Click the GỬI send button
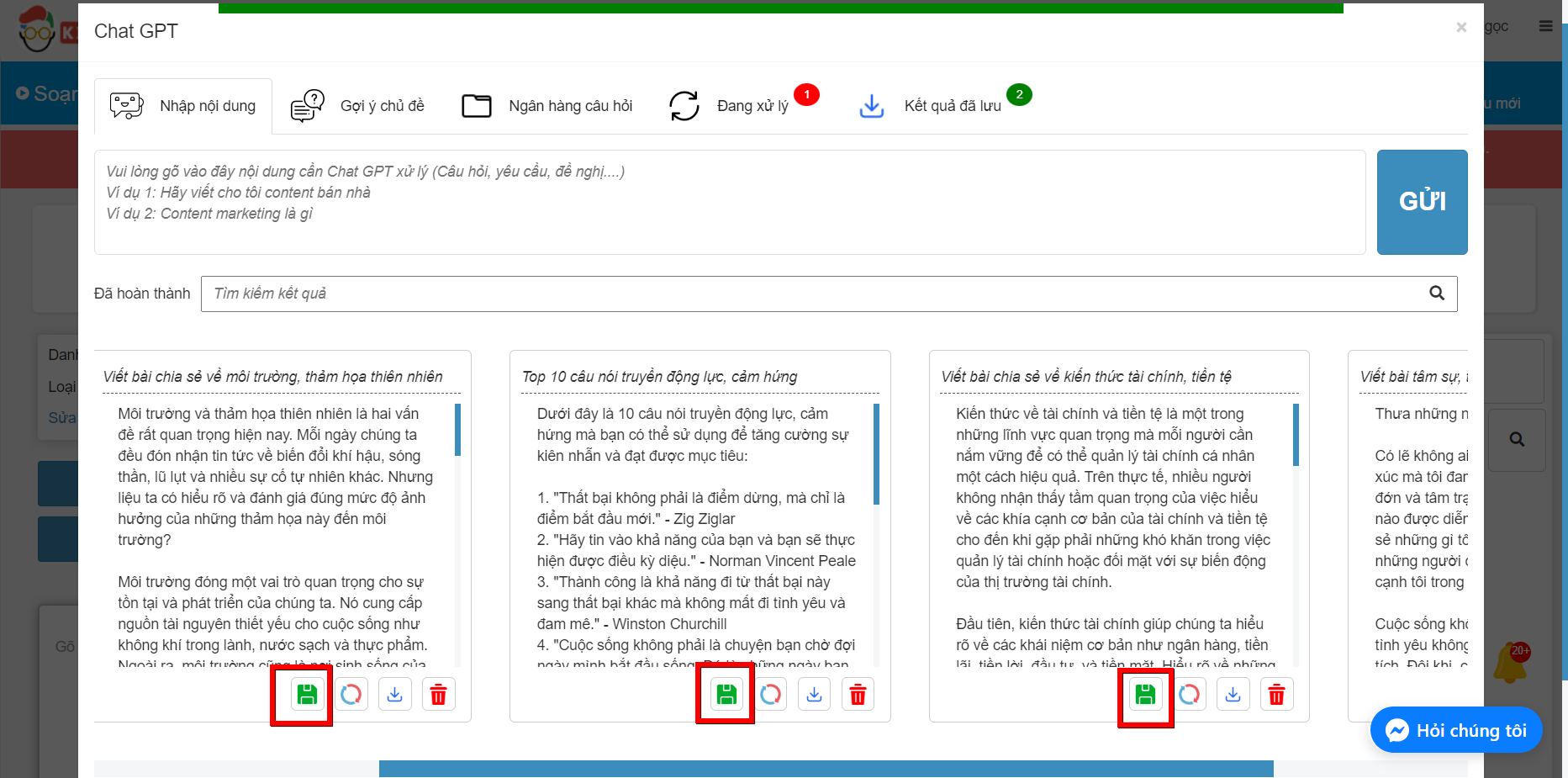Screen dimensions: 1568x778 tap(1422, 202)
